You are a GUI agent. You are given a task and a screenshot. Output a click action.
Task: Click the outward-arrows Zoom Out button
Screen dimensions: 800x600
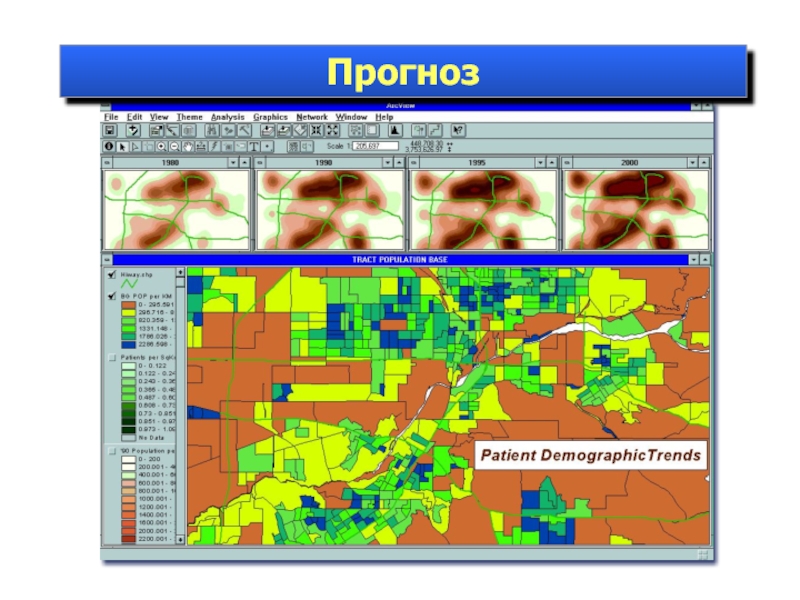333,131
